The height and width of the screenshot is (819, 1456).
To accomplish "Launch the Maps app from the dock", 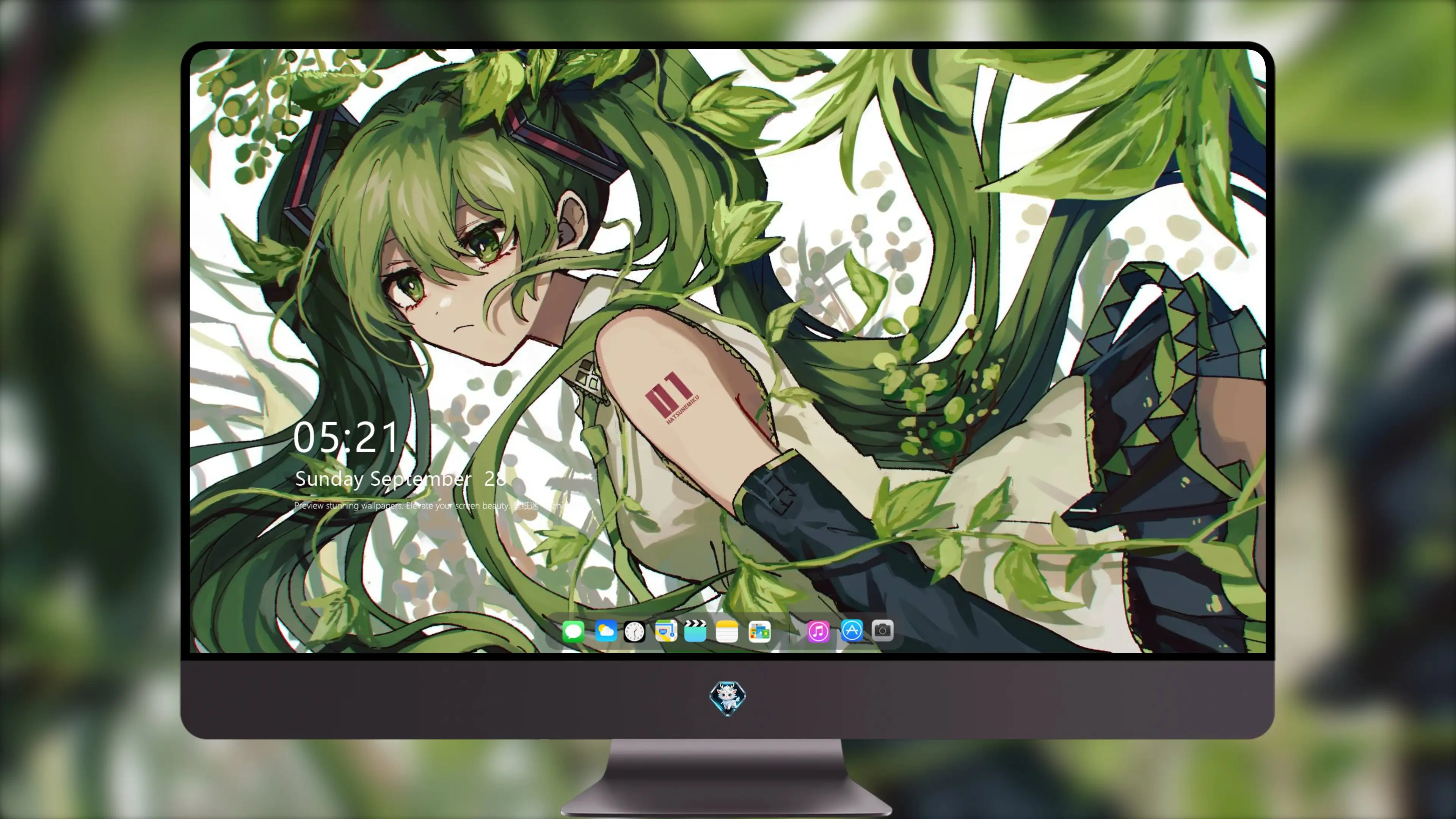I will [x=666, y=631].
